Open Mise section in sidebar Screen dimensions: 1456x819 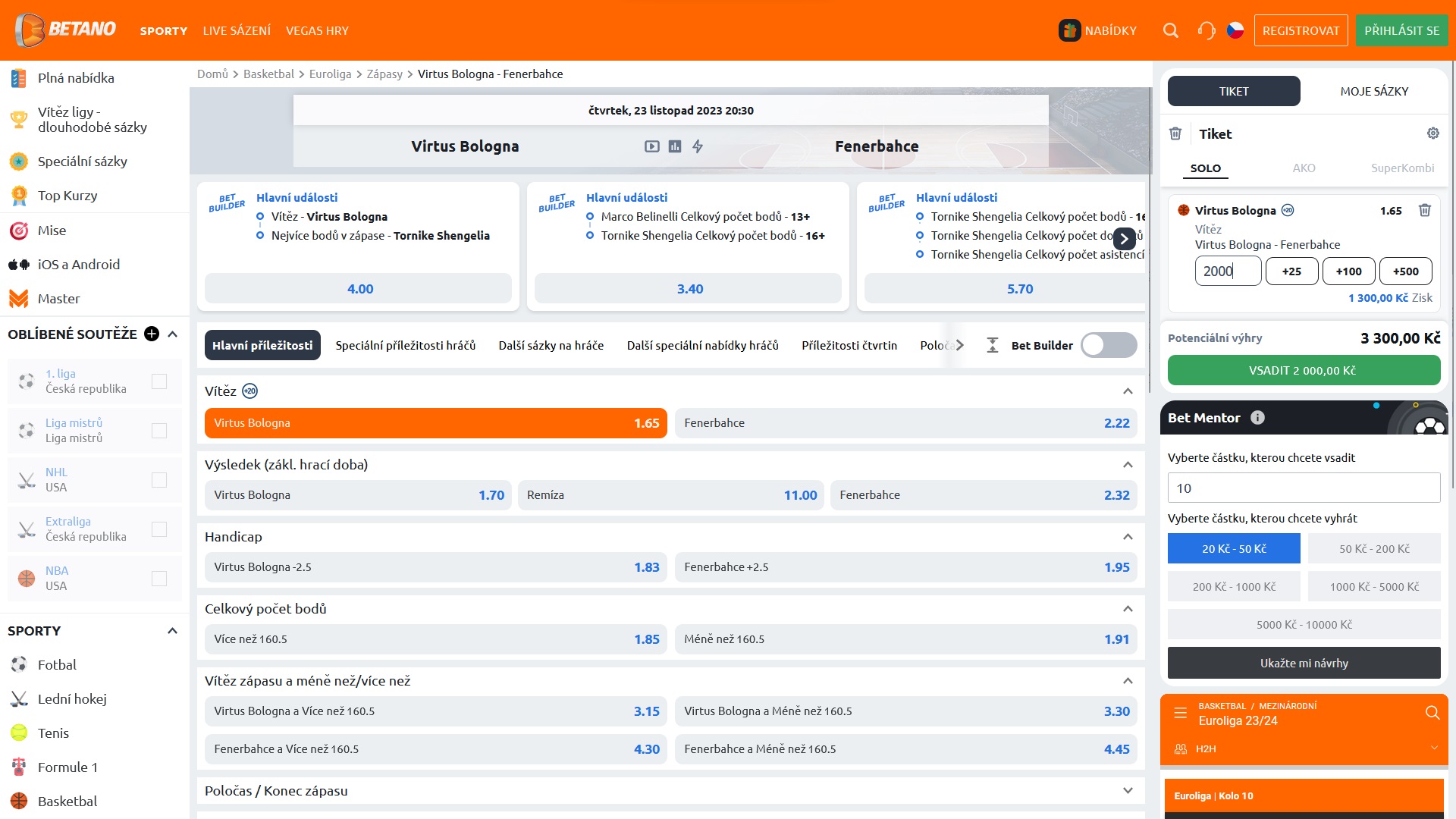coord(52,230)
